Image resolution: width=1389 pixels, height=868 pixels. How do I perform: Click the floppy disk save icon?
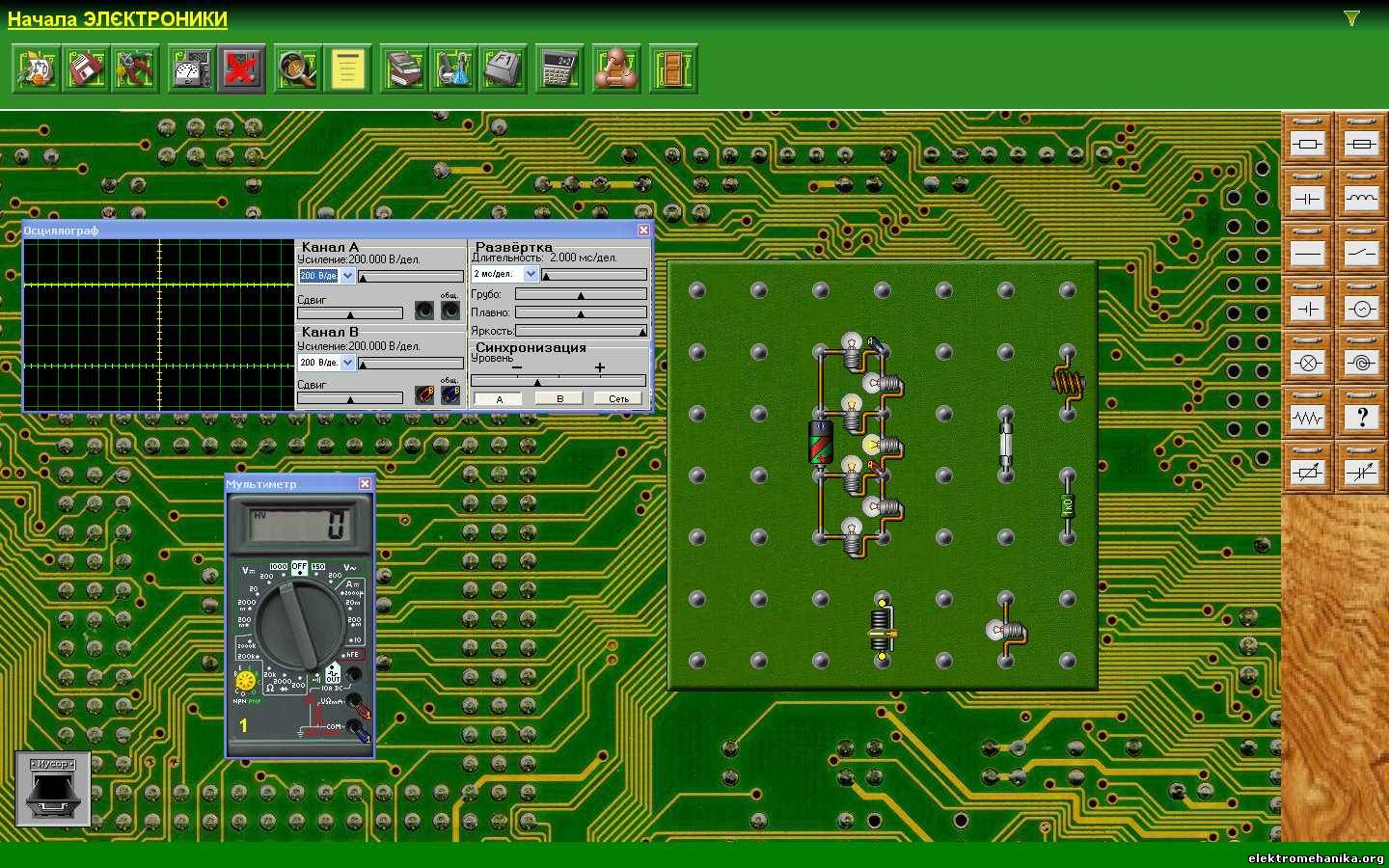(x=87, y=69)
